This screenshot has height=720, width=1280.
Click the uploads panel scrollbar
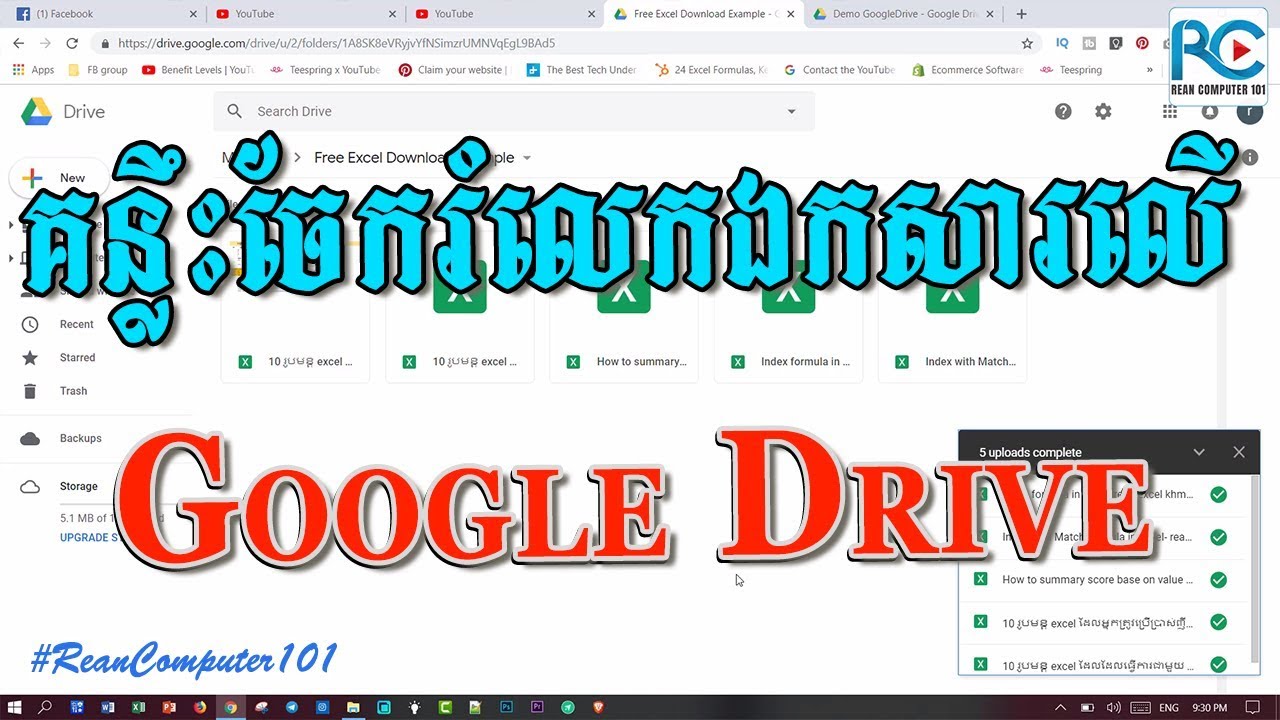[1255, 570]
